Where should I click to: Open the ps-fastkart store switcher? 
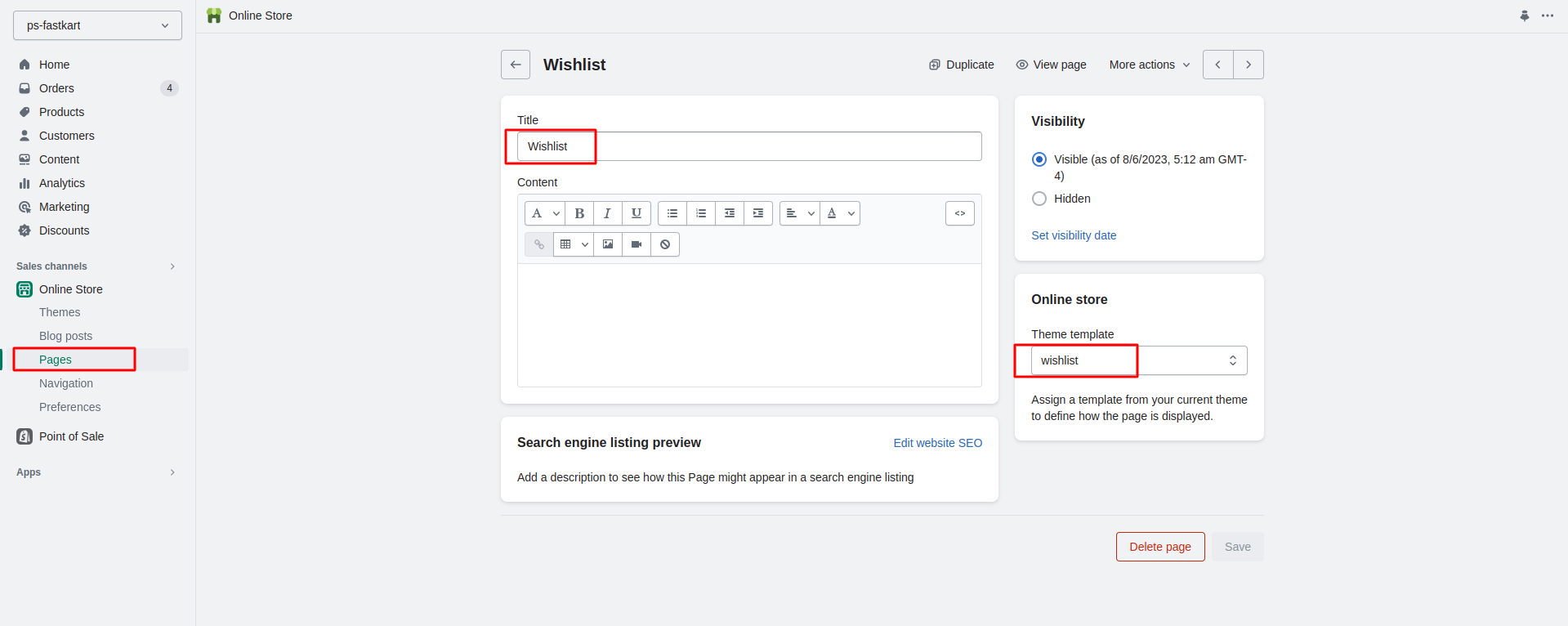[x=97, y=25]
